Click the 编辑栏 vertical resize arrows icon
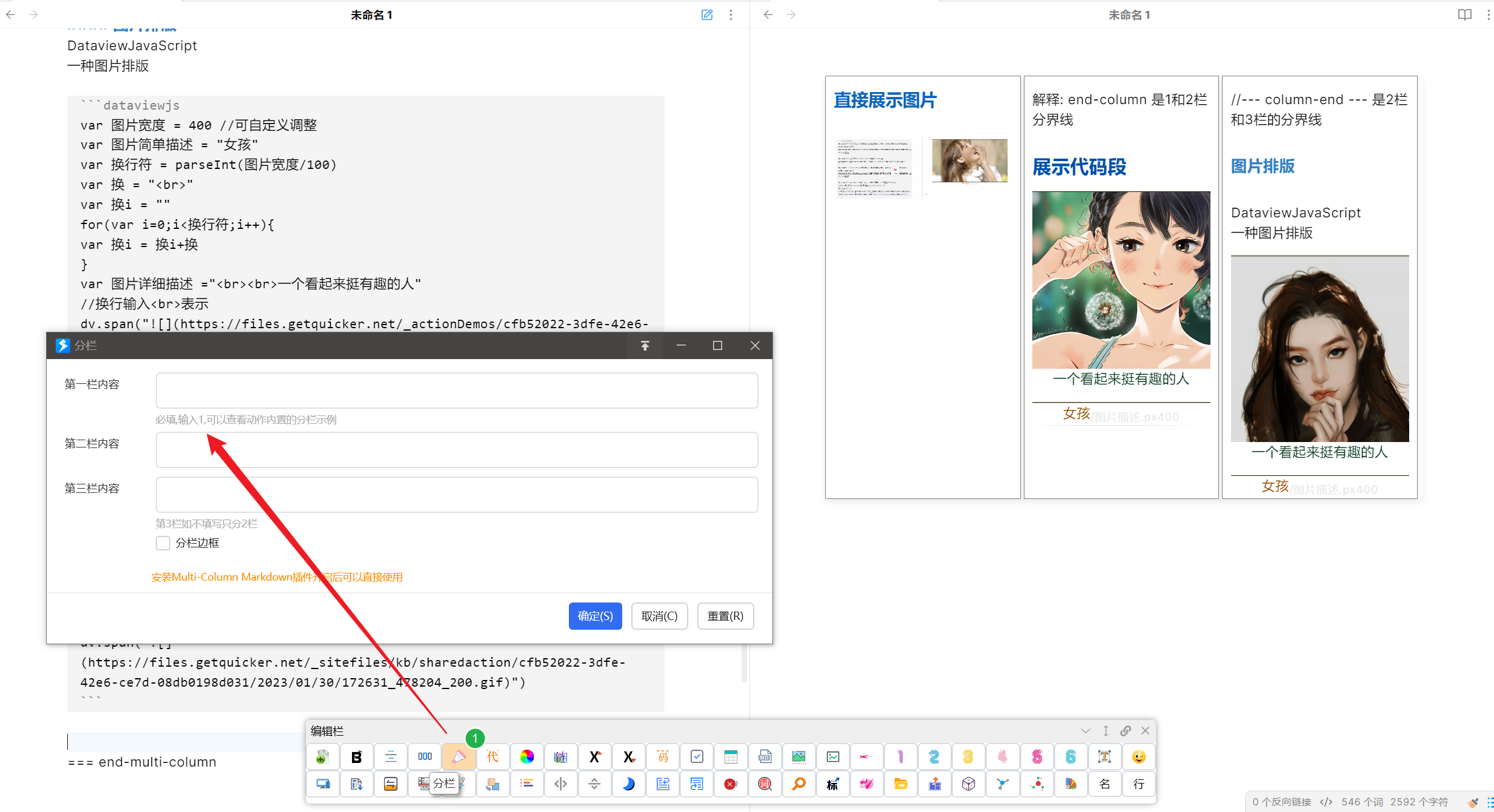Viewport: 1494px width, 812px height. tap(1106, 731)
